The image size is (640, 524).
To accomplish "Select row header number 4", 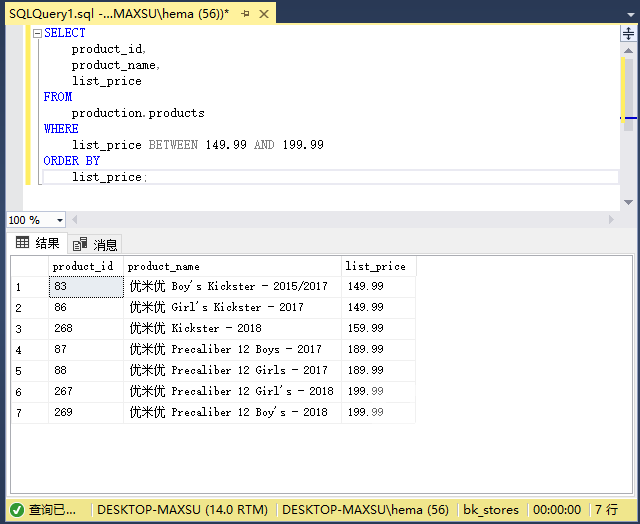I will click(30, 350).
